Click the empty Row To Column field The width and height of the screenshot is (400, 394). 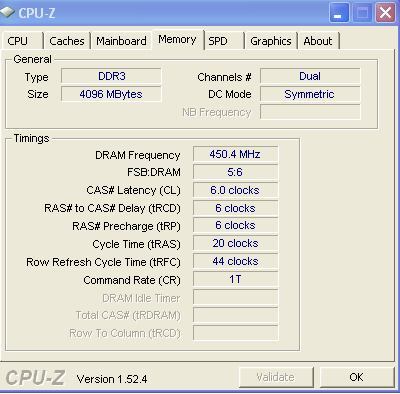[x=235, y=333]
